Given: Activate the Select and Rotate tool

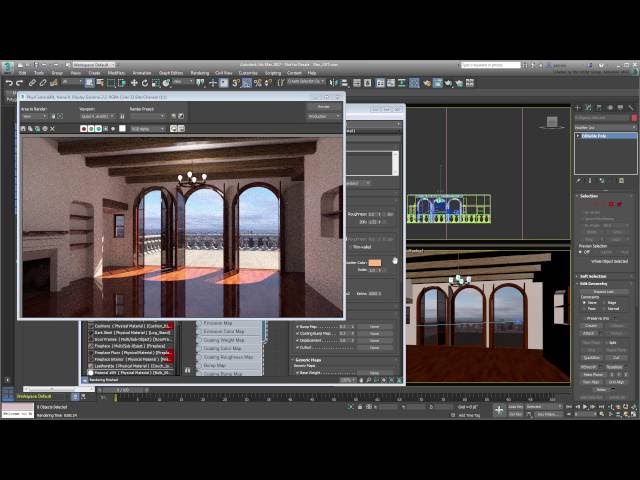Looking at the screenshot, I should pyautogui.click(x=144, y=83).
